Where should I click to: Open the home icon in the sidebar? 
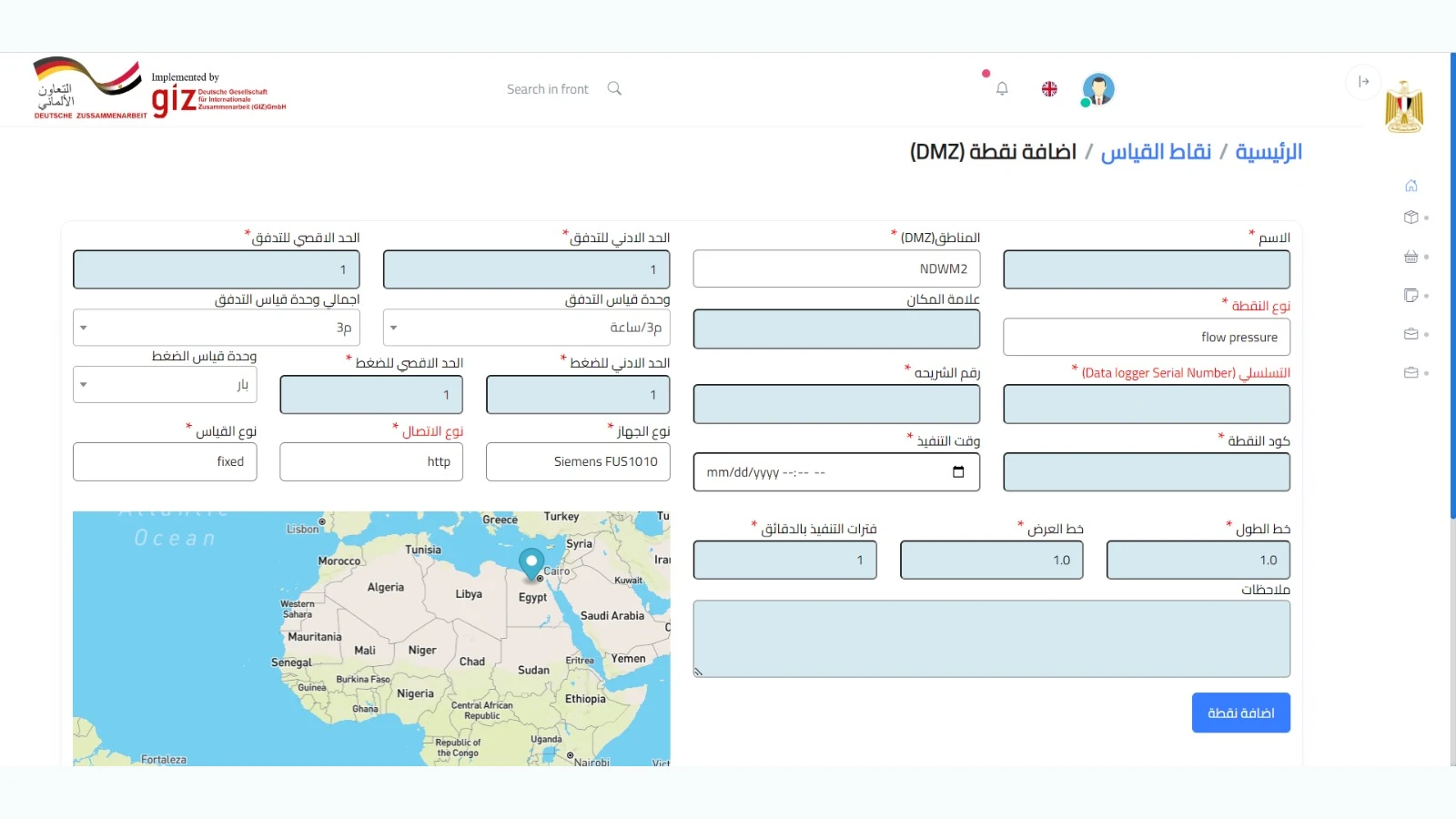(x=1411, y=186)
